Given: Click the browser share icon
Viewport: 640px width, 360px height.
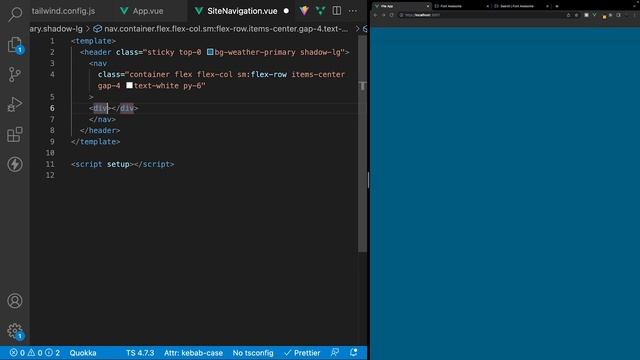Looking at the screenshot, I should coord(568,15).
